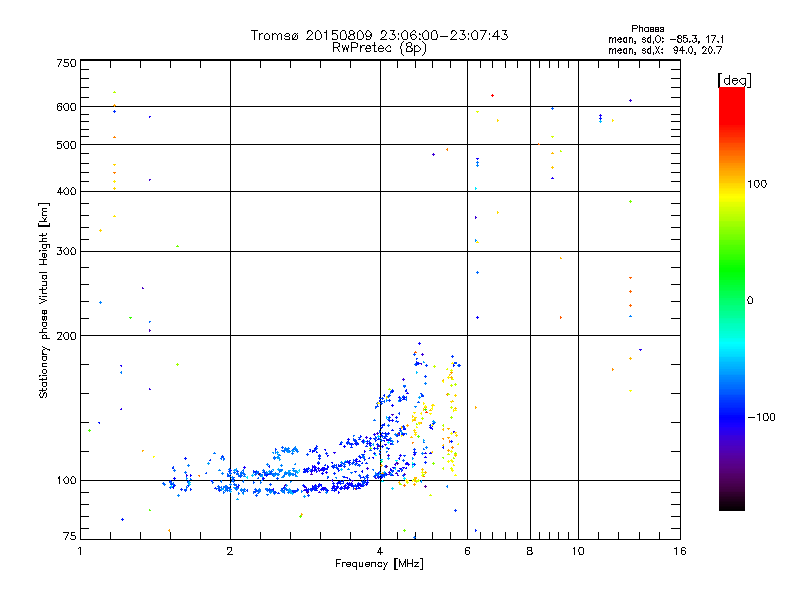Click the plot title 'Tromsø 20150809 23:06:00-23:07:43'
The image size is (800, 600).
click(x=379, y=35)
